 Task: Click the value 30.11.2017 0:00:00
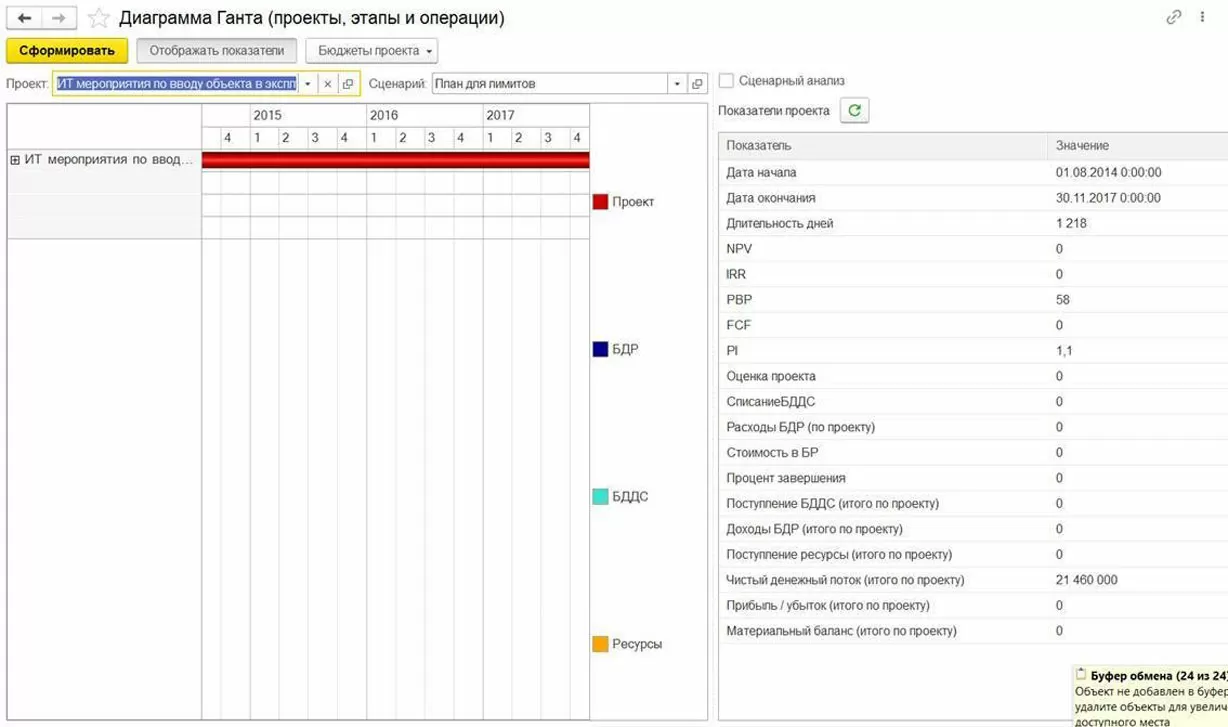point(1109,198)
